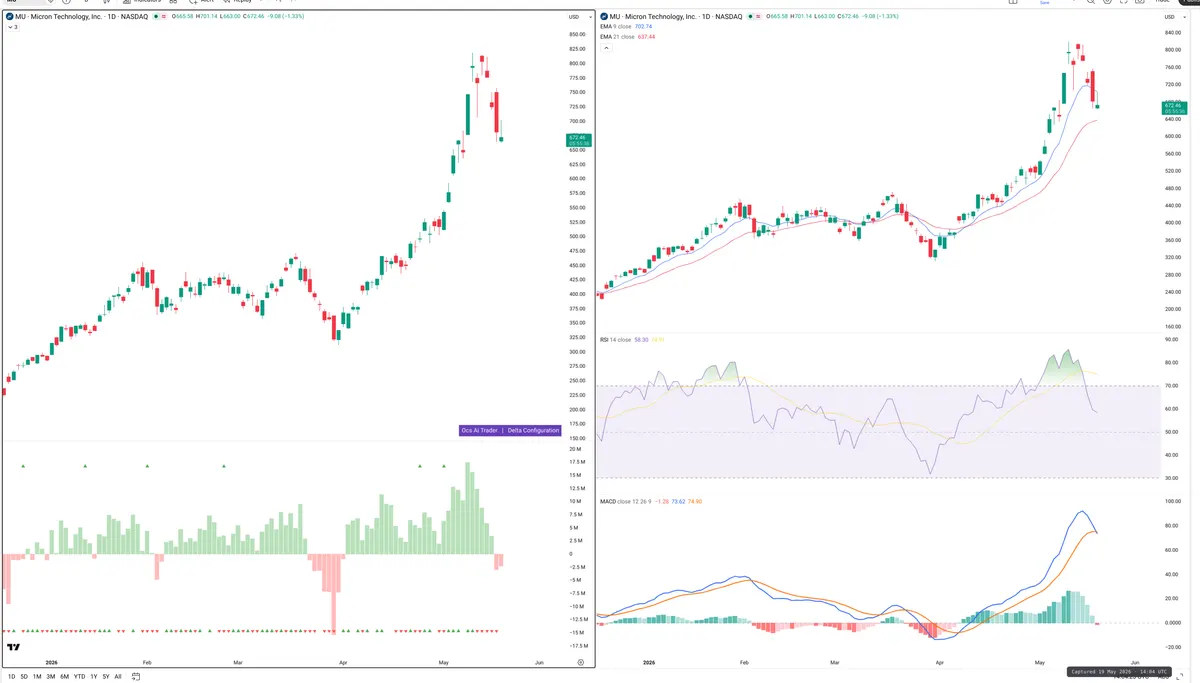Click the 850.00 label on left price scale
The width and height of the screenshot is (1200, 683).
pyautogui.click(x=577, y=35)
